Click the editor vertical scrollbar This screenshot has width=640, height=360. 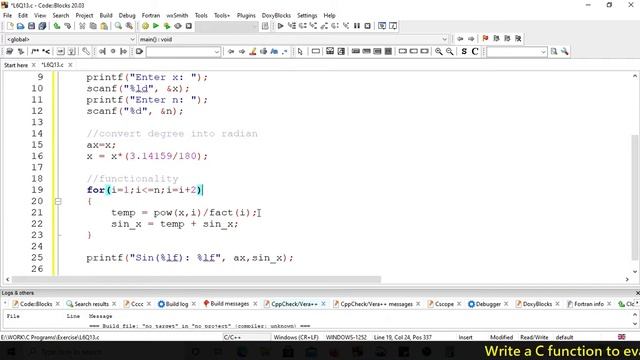pyautogui.click(x=635, y=197)
